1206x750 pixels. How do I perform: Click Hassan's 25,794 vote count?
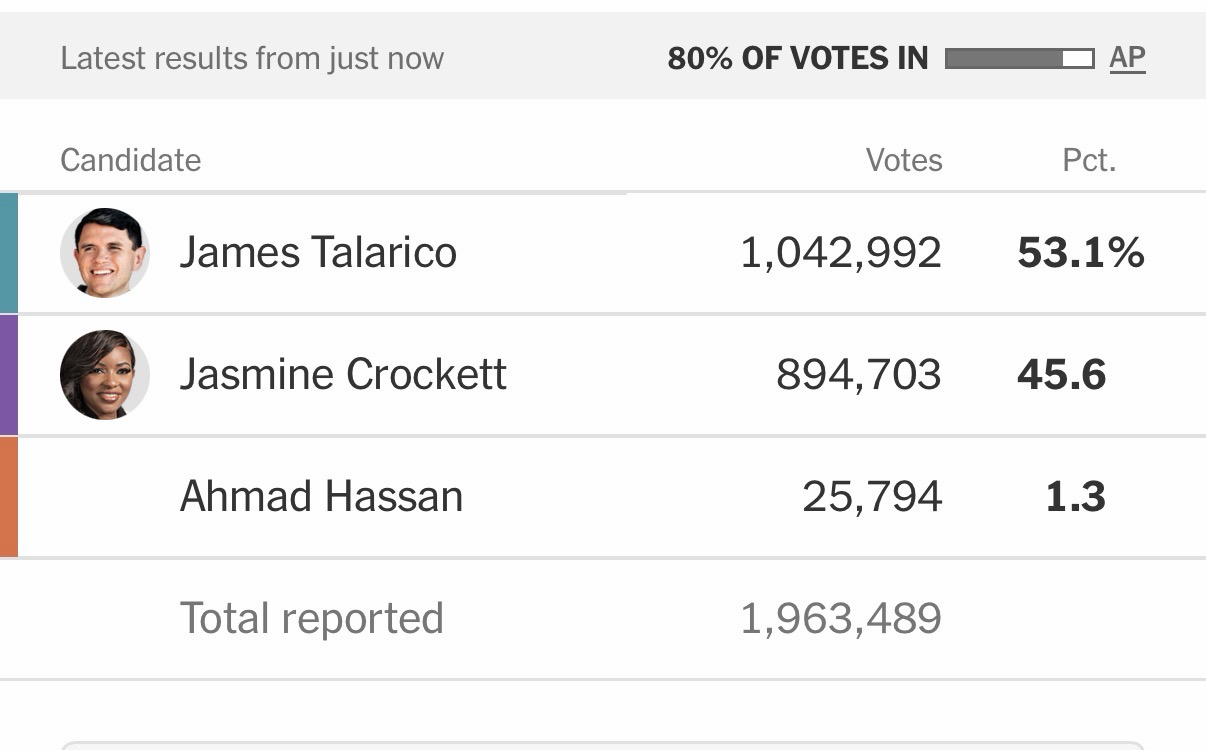tap(872, 497)
